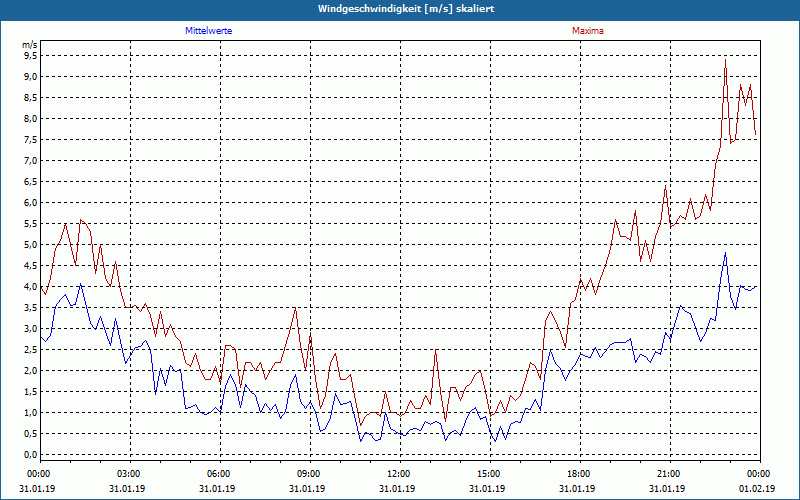
Task: Select the 1,5 y-axis label
Action: (x=30, y=391)
